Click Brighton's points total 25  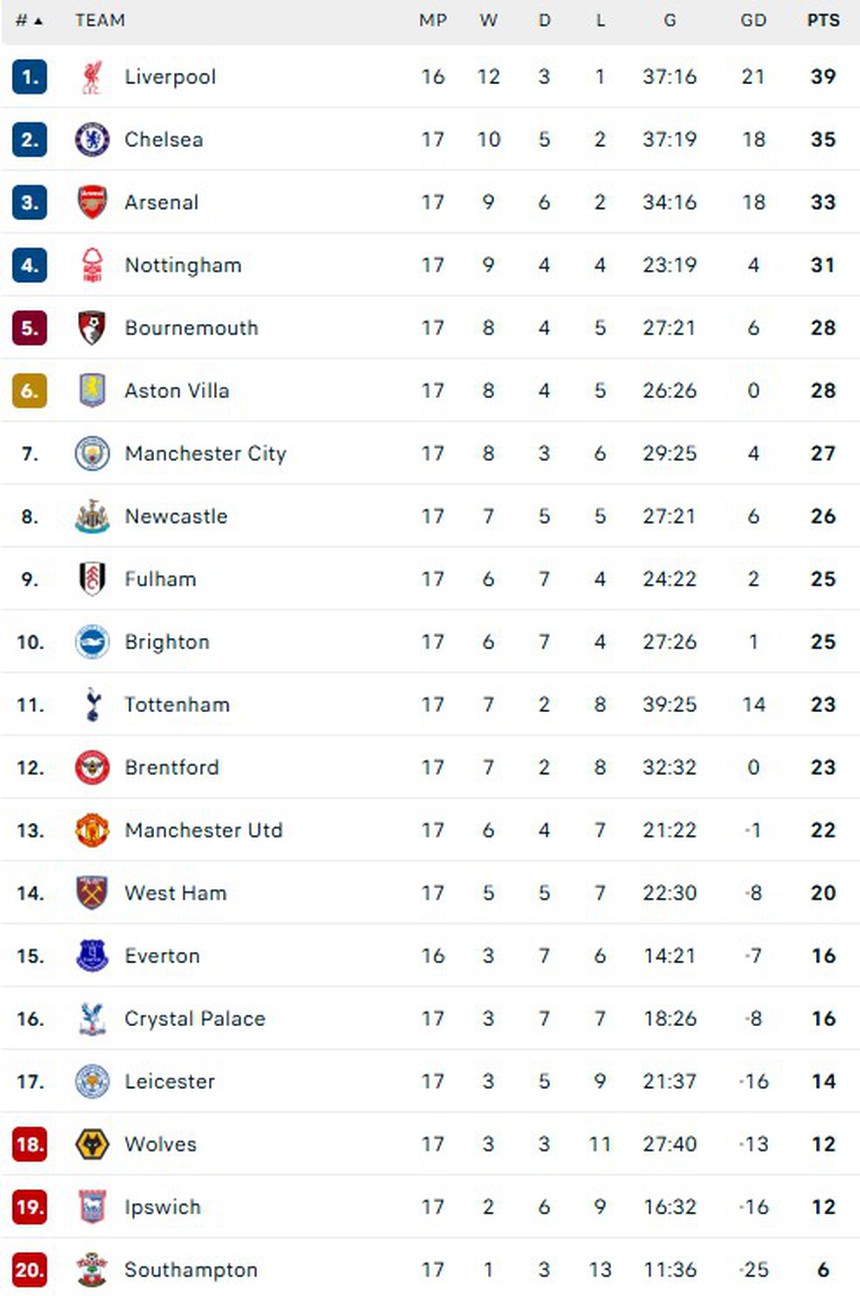[822, 642]
